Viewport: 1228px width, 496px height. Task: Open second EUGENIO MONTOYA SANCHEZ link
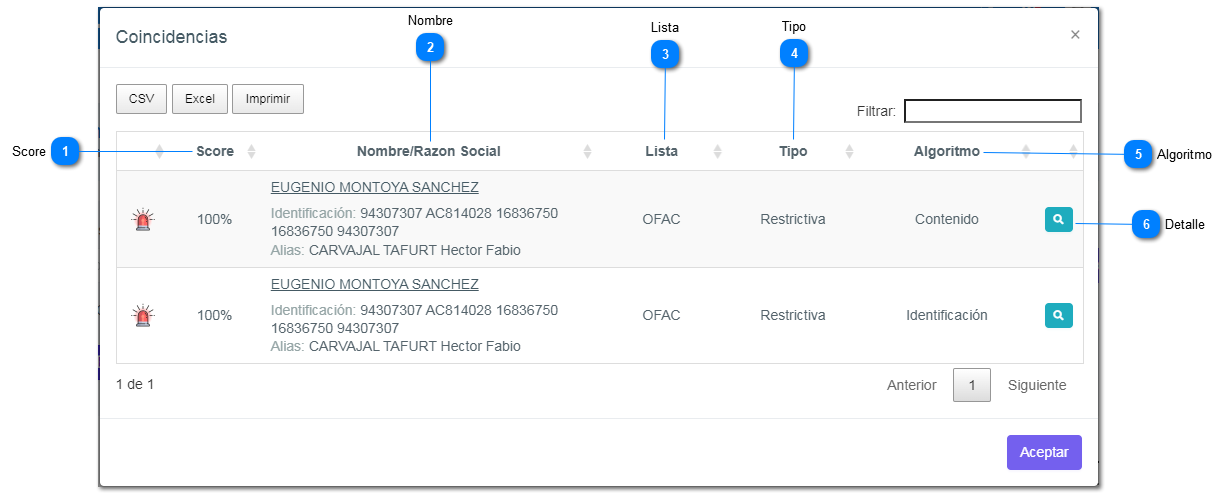(374, 284)
